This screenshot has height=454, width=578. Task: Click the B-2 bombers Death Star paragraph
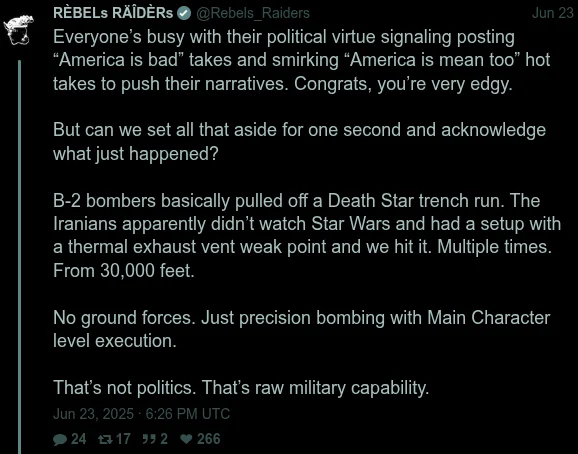point(307,235)
